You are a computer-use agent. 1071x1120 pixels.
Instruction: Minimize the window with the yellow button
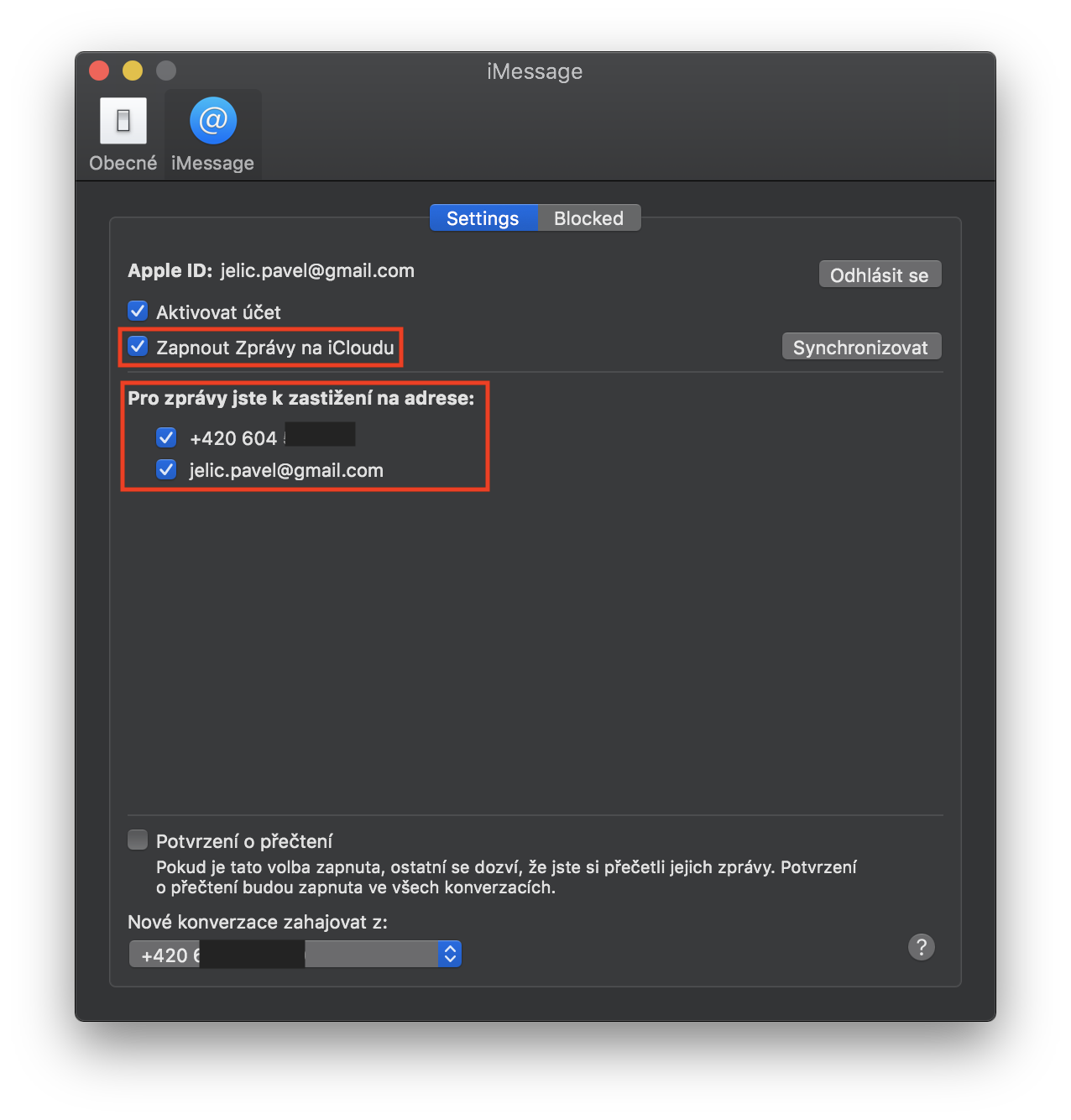(x=133, y=71)
